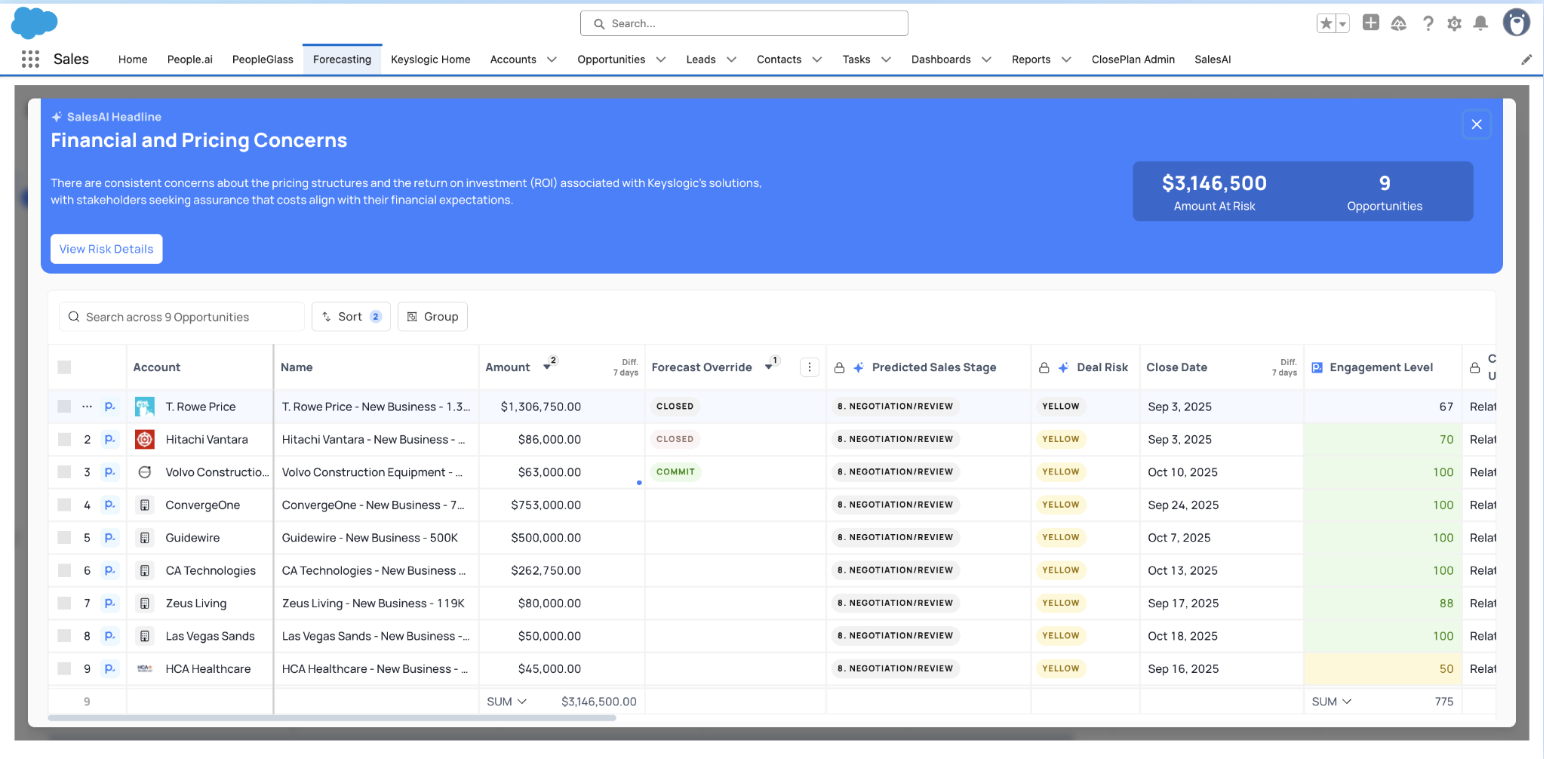Click the Sort button

[350, 317]
